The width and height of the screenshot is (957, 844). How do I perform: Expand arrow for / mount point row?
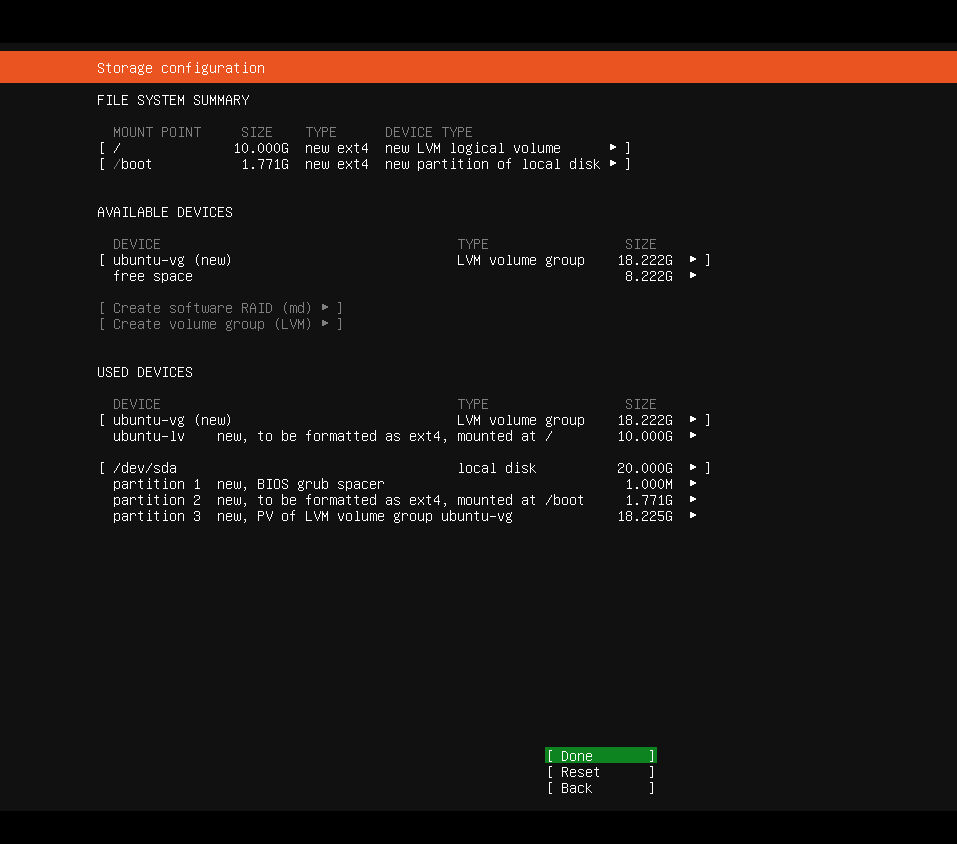(x=613, y=148)
